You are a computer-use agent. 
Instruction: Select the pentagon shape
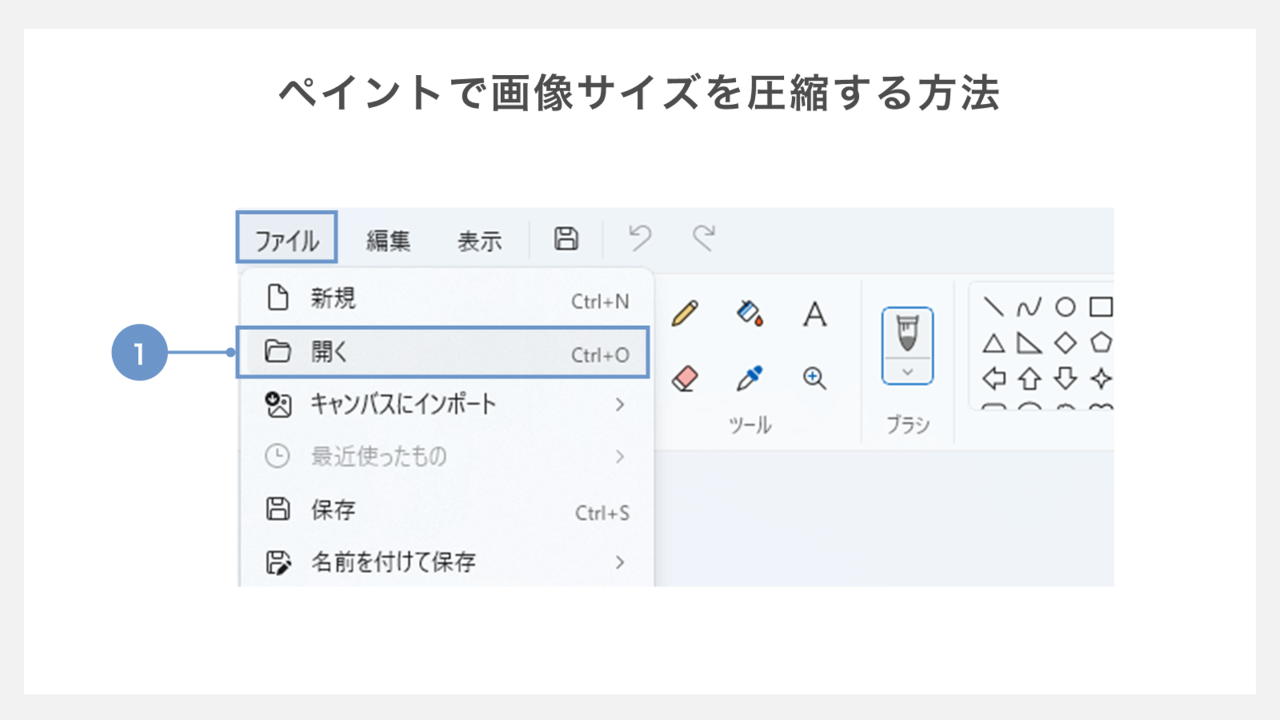click(1101, 343)
